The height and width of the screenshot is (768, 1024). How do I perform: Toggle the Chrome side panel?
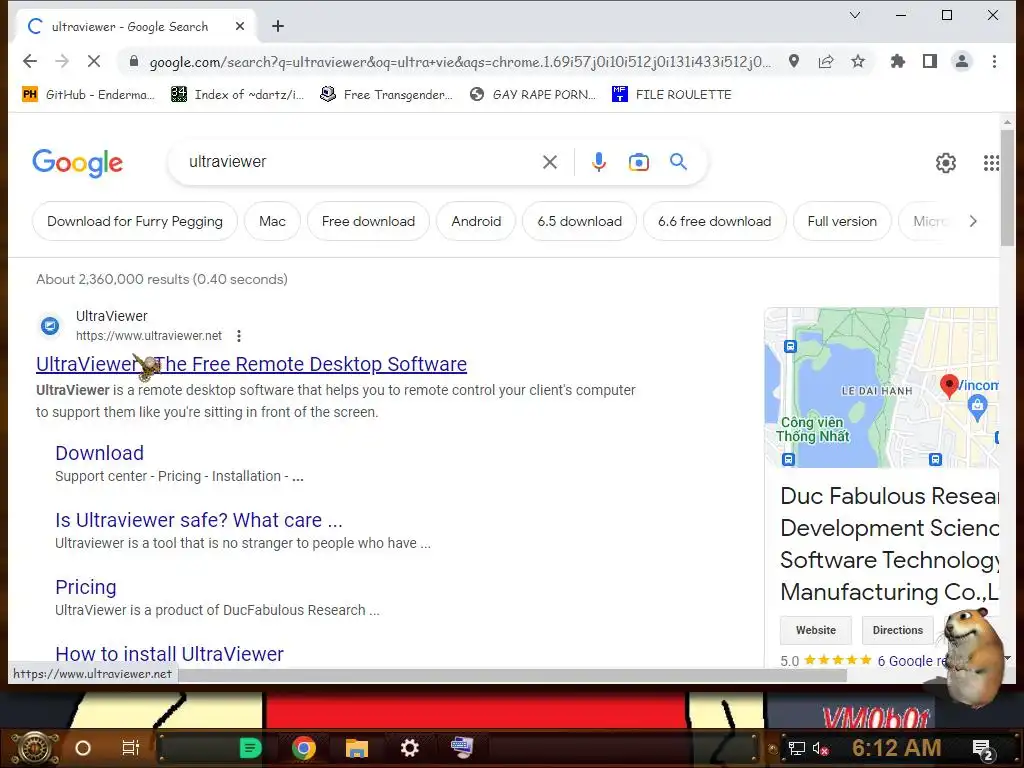pyautogui.click(x=930, y=61)
